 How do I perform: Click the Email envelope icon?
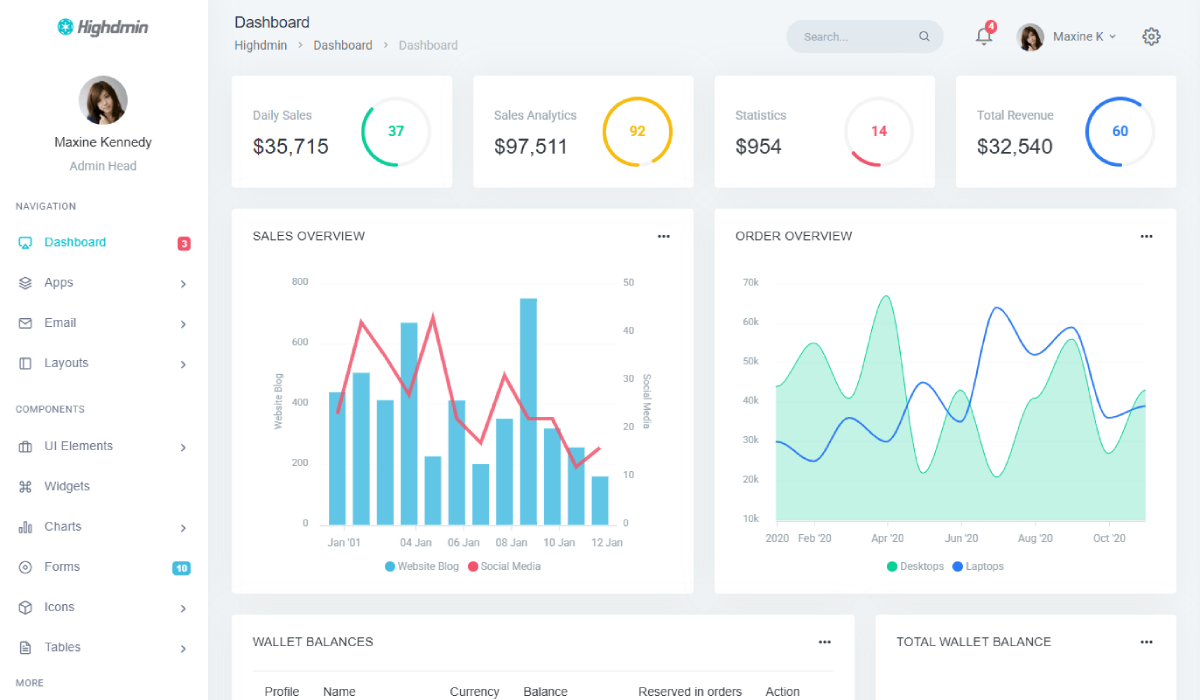tap(26, 323)
